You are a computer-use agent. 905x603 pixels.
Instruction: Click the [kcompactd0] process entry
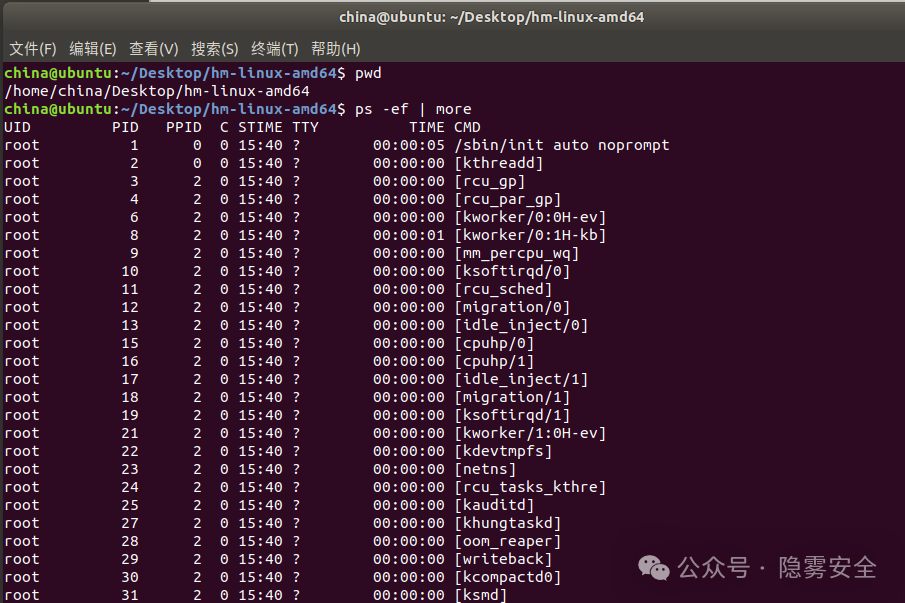point(507,578)
